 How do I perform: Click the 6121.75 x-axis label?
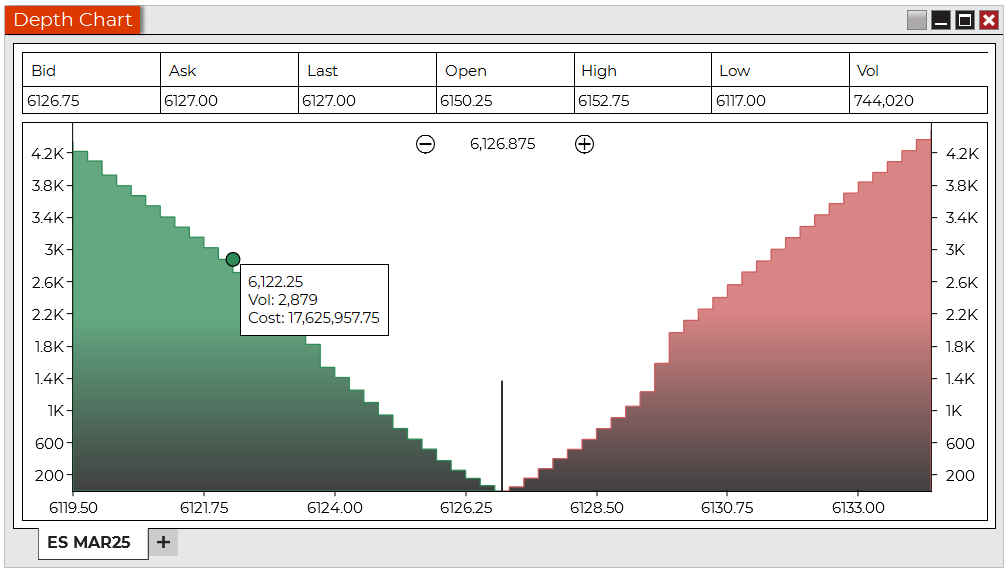tap(204, 508)
